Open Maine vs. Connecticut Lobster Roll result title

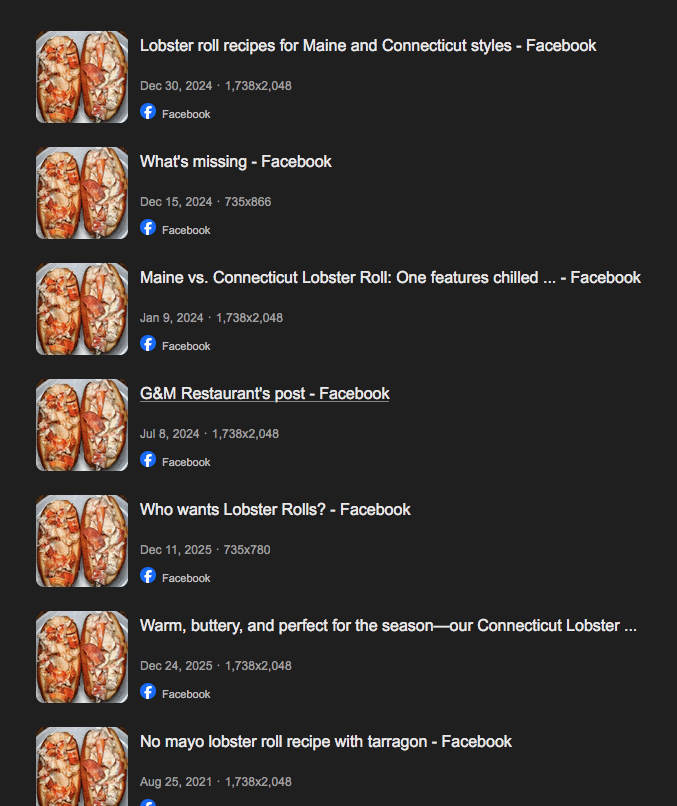pyautogui.click(x=390, y=278)
